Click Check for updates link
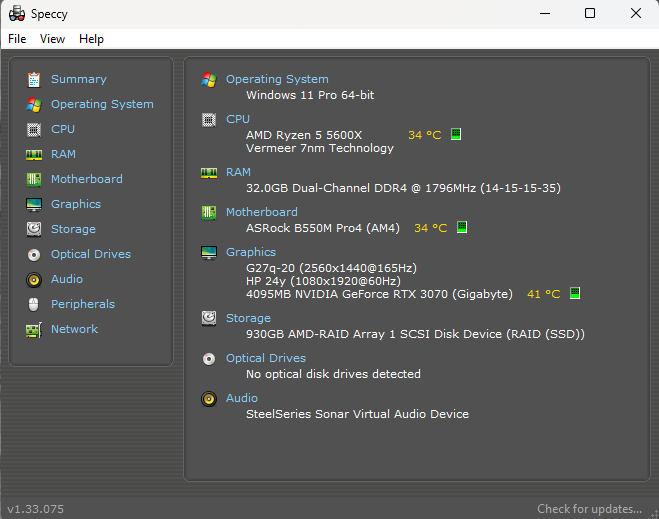659x519 pixels. (589, 509)
